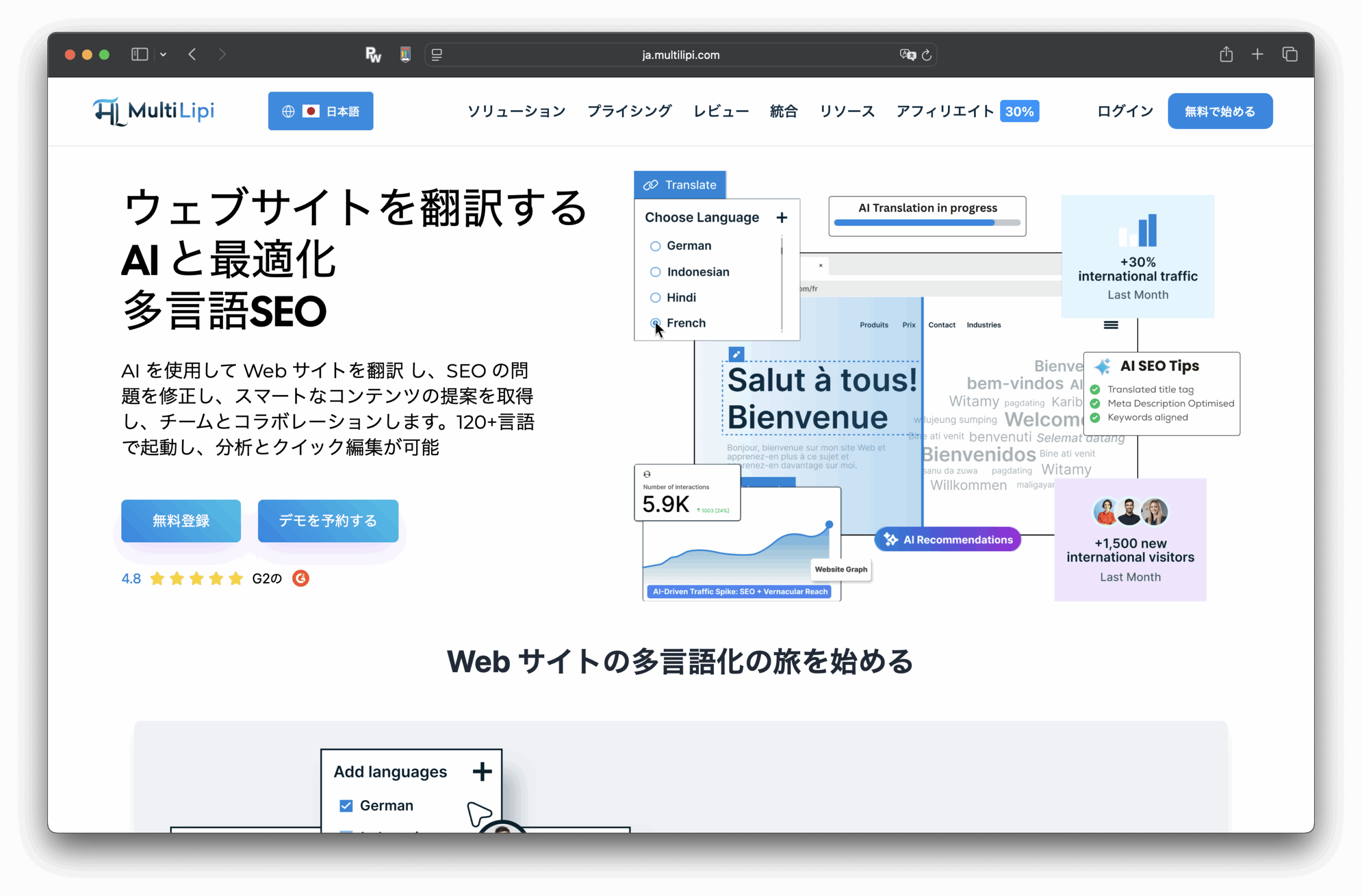Open the プライシング menu item
The image size is (1362, 896).
click(629, 111)
